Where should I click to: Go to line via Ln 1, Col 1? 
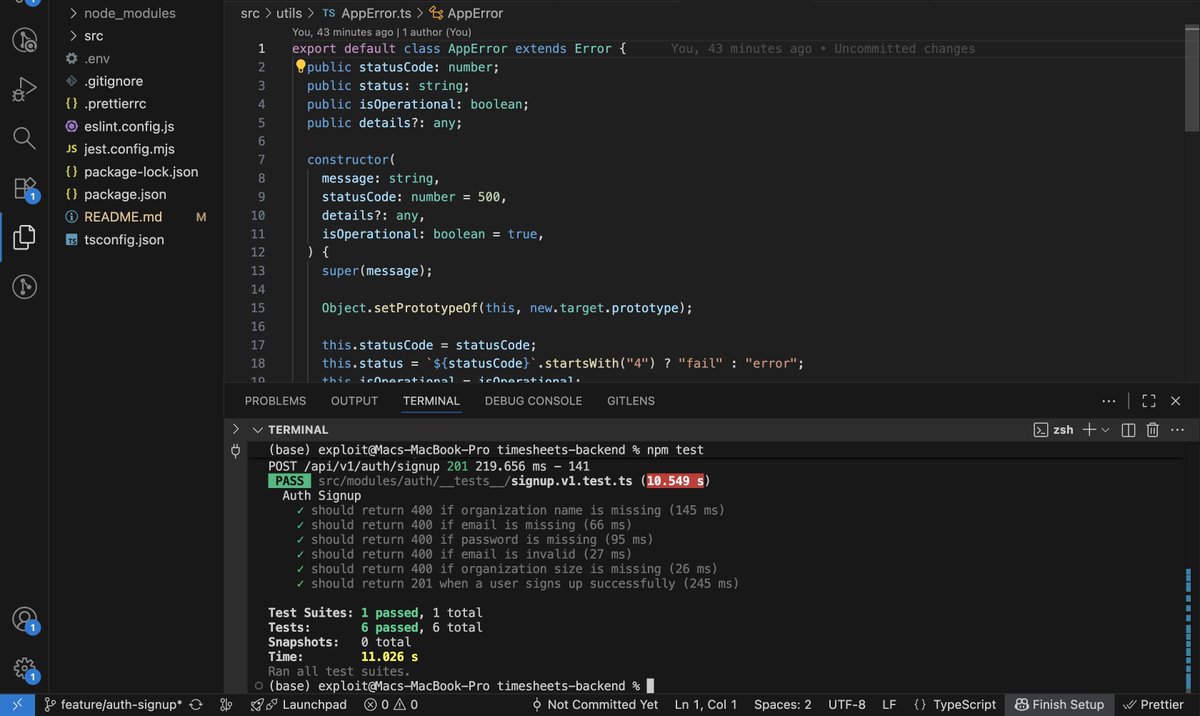[706, 704]
